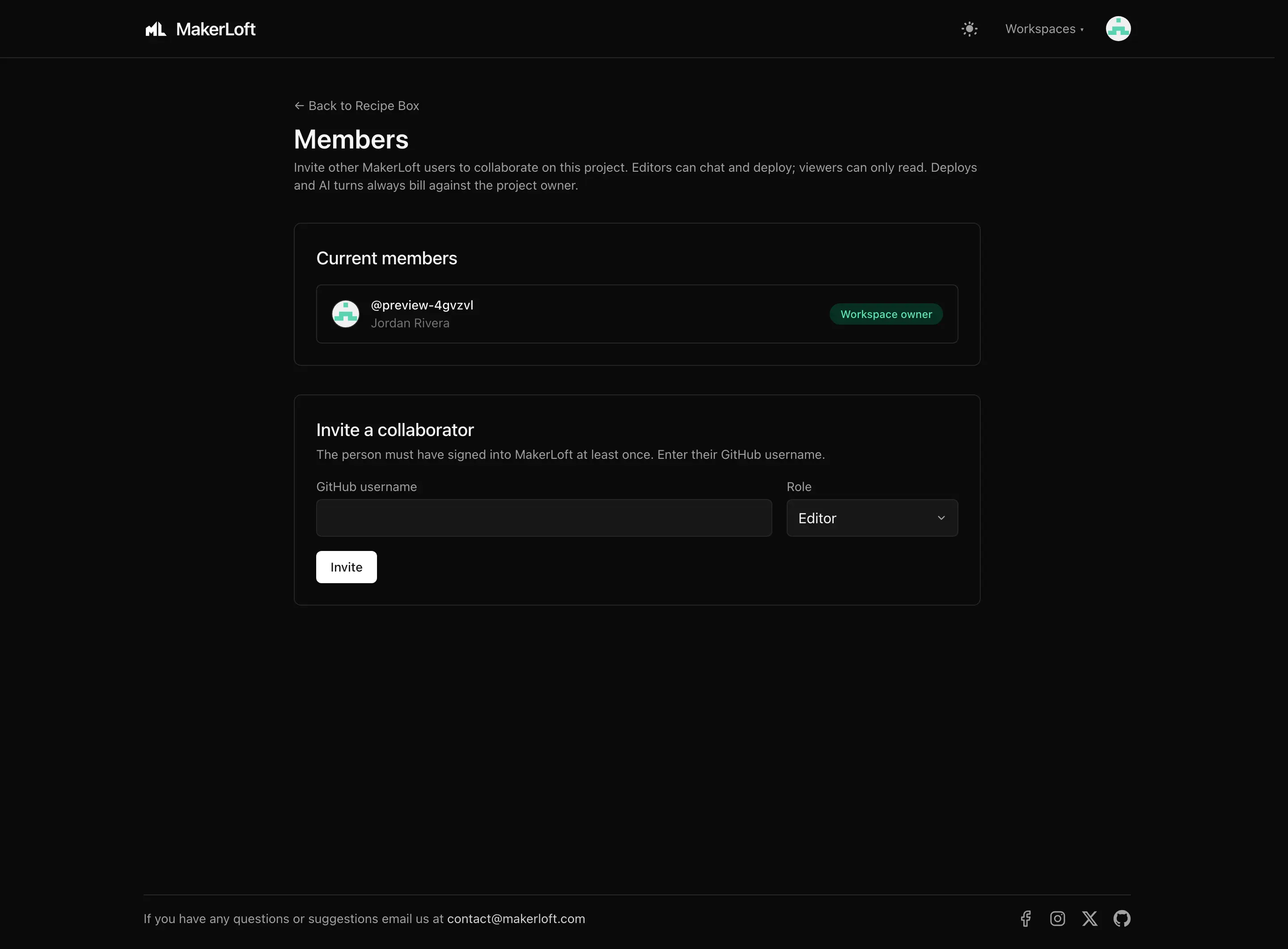Expand the Role dropdown showing Editor

point(872,518)
